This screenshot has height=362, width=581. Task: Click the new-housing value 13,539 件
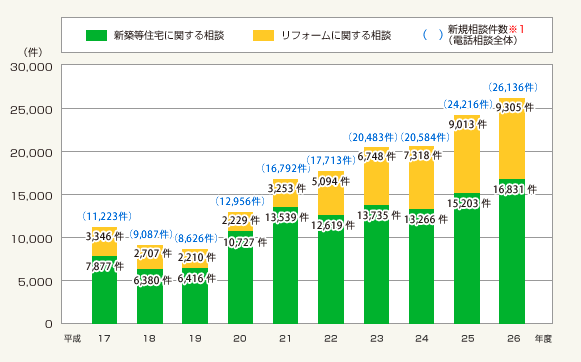[x=287, y=217]
